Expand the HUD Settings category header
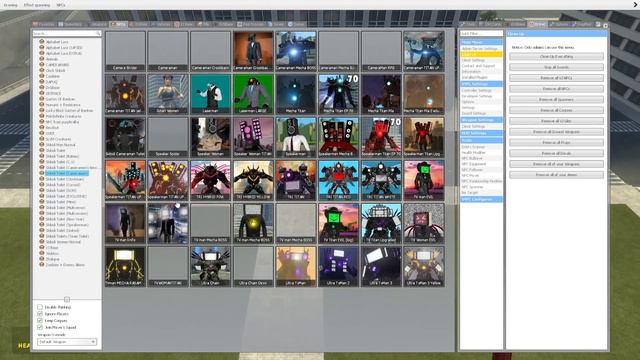 (481, 133)
